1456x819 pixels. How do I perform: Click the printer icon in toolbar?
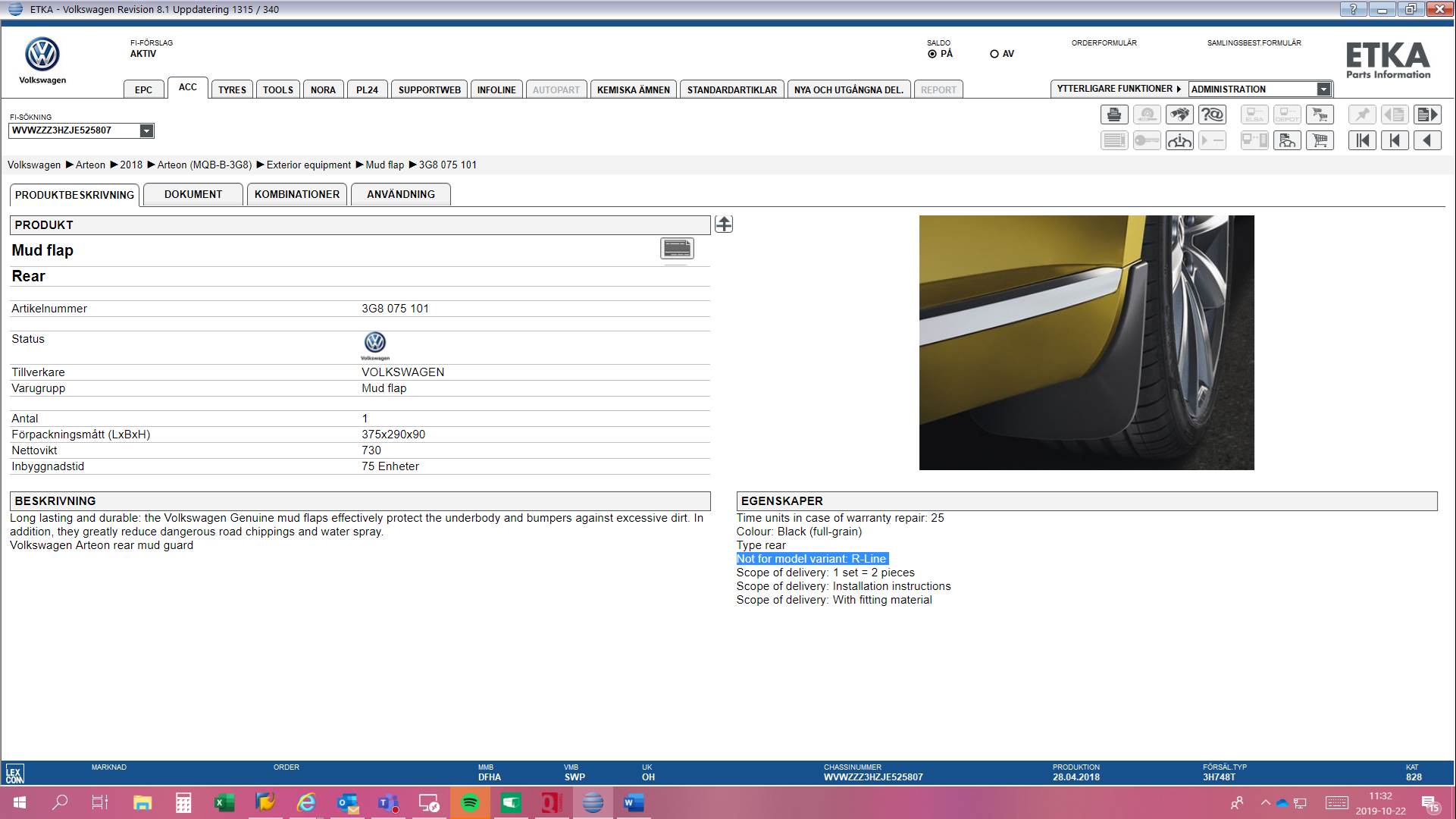click(1113, 115)
